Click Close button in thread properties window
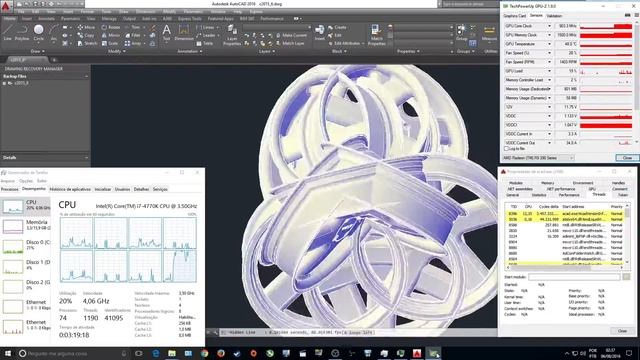 [x=622, y=331]
